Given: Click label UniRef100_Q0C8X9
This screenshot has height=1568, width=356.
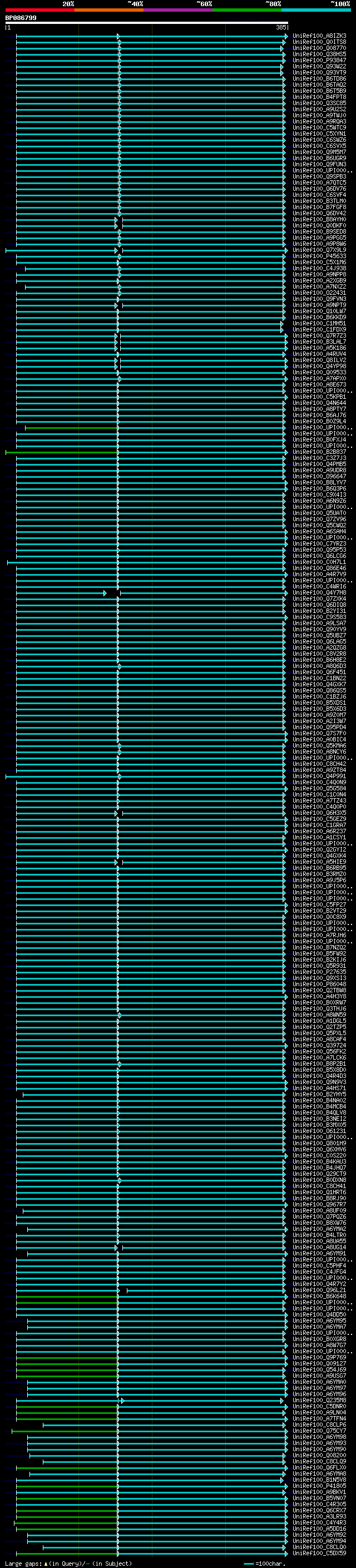Looking at the screenshot, I should pos(319,917).
